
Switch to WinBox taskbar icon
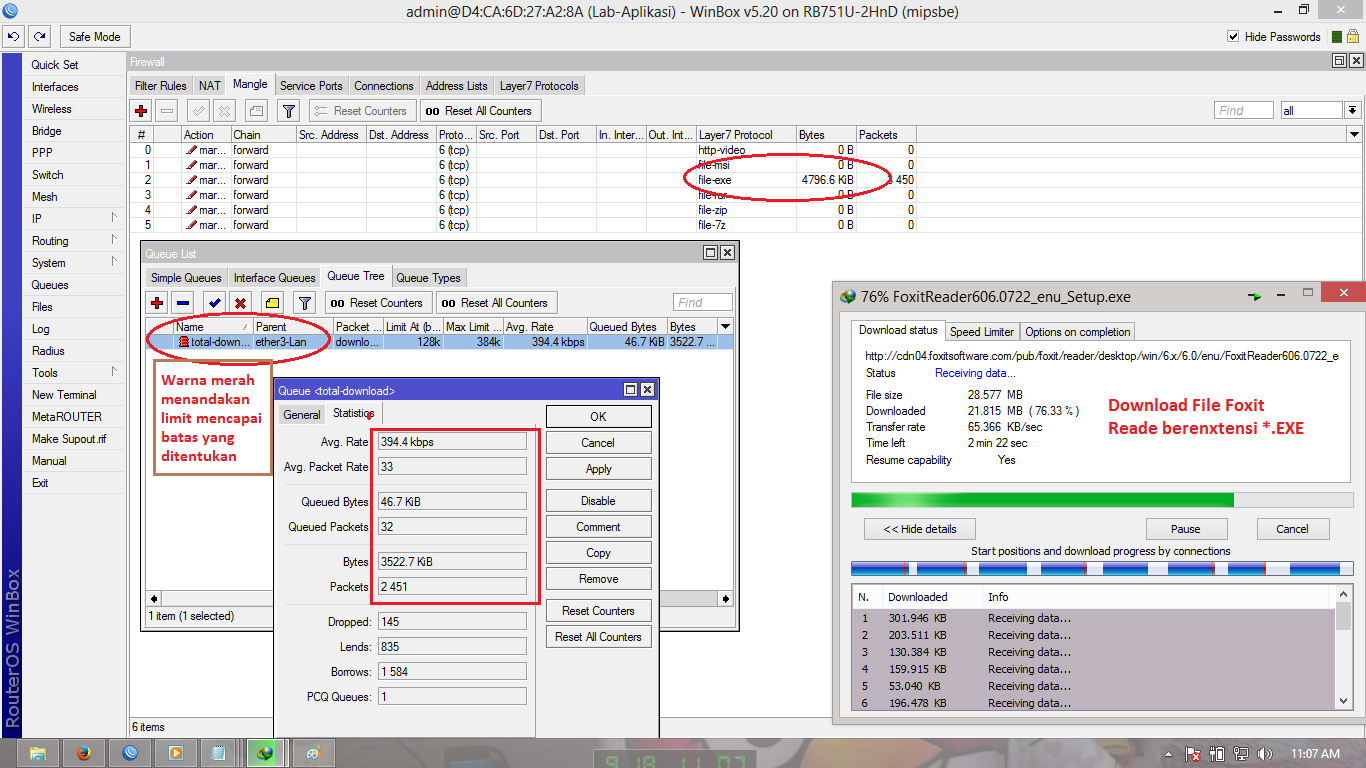129,753
